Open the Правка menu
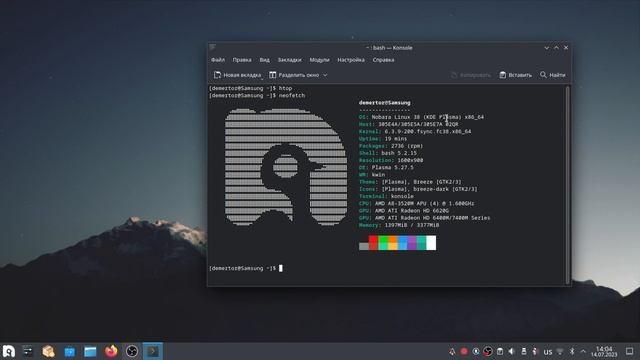 click(x=242, y=60)
